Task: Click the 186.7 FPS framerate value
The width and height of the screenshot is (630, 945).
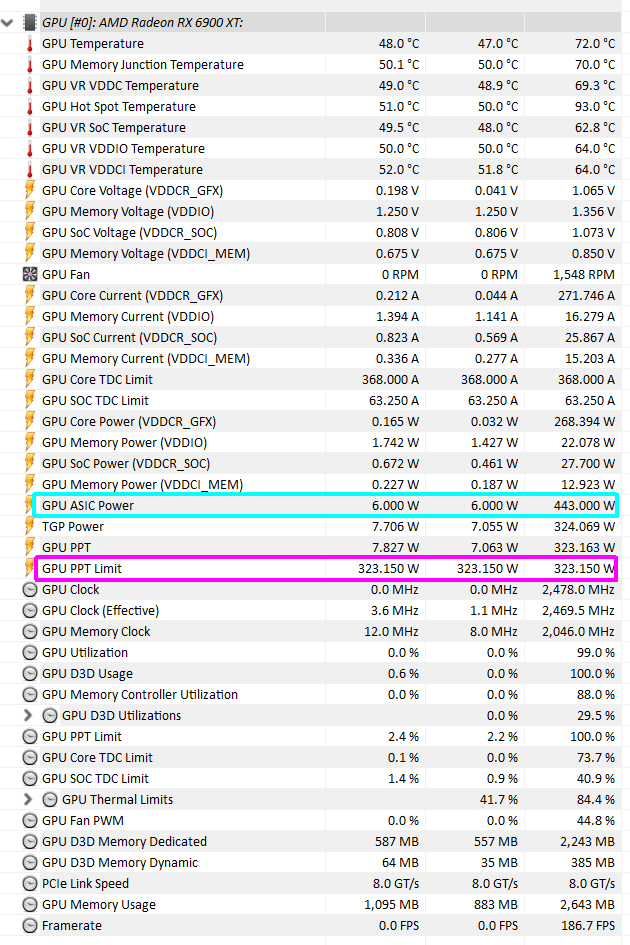Action: (x=588, y=926)
